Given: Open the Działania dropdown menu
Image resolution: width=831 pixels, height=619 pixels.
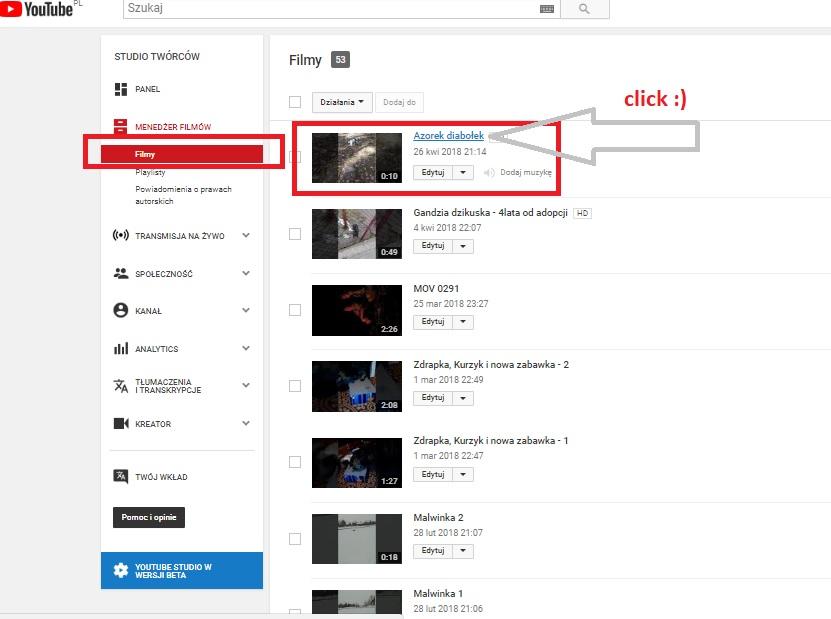Looking at the screenshot, I should pyautogui.click(x=343, y=102).
